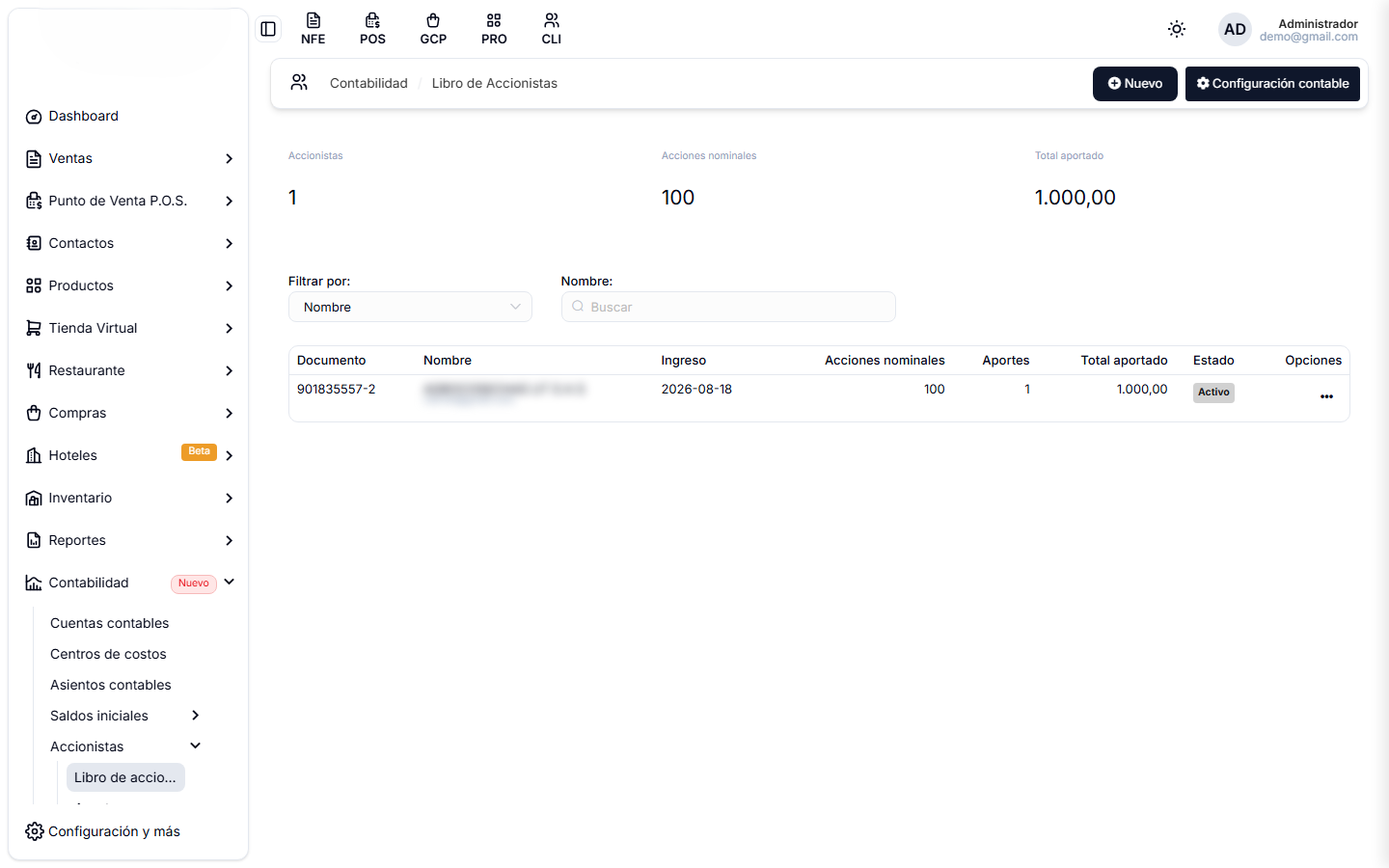Click the Activo status badge

click(1213, 393)
